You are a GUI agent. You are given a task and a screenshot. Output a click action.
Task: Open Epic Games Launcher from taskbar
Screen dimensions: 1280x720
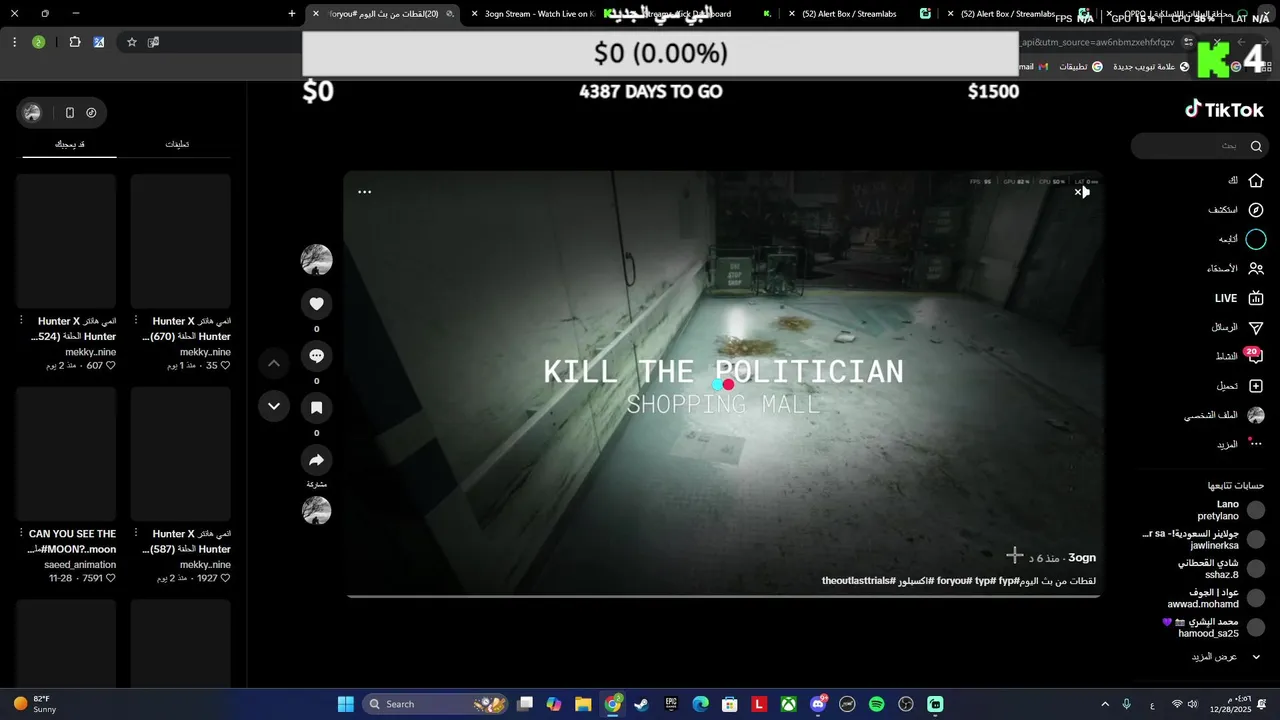(671, 704)
